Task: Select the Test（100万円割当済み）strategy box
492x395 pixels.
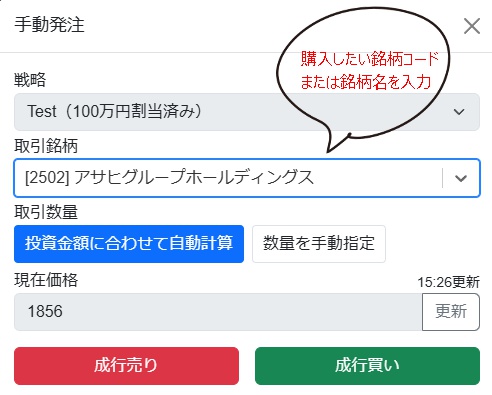Action: click(x=247, y=112)
